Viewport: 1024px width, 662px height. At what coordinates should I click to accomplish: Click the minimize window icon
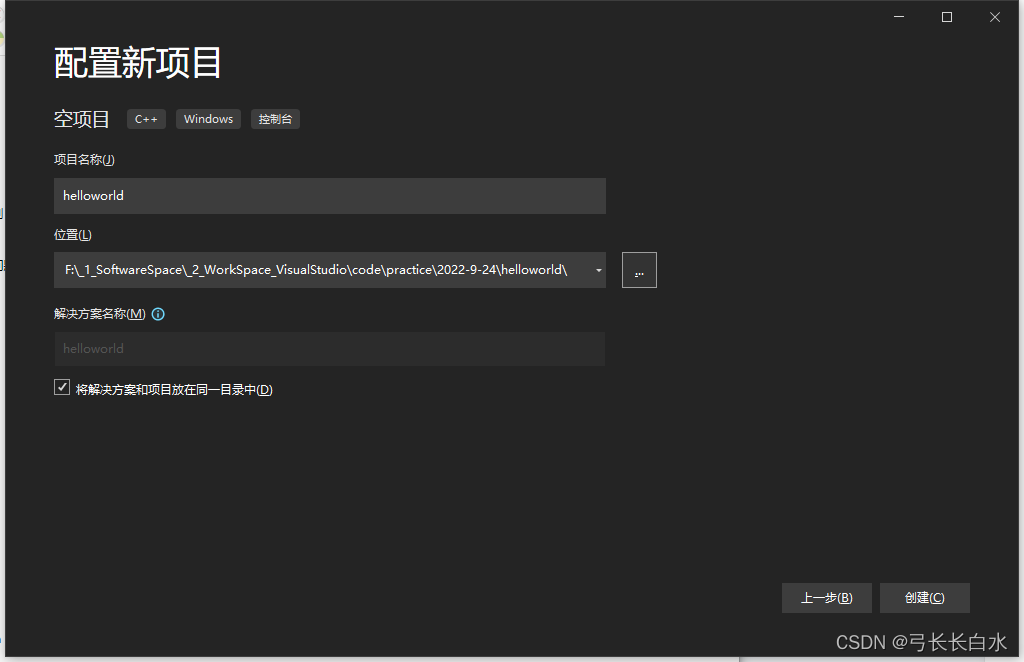click(898, 16)
